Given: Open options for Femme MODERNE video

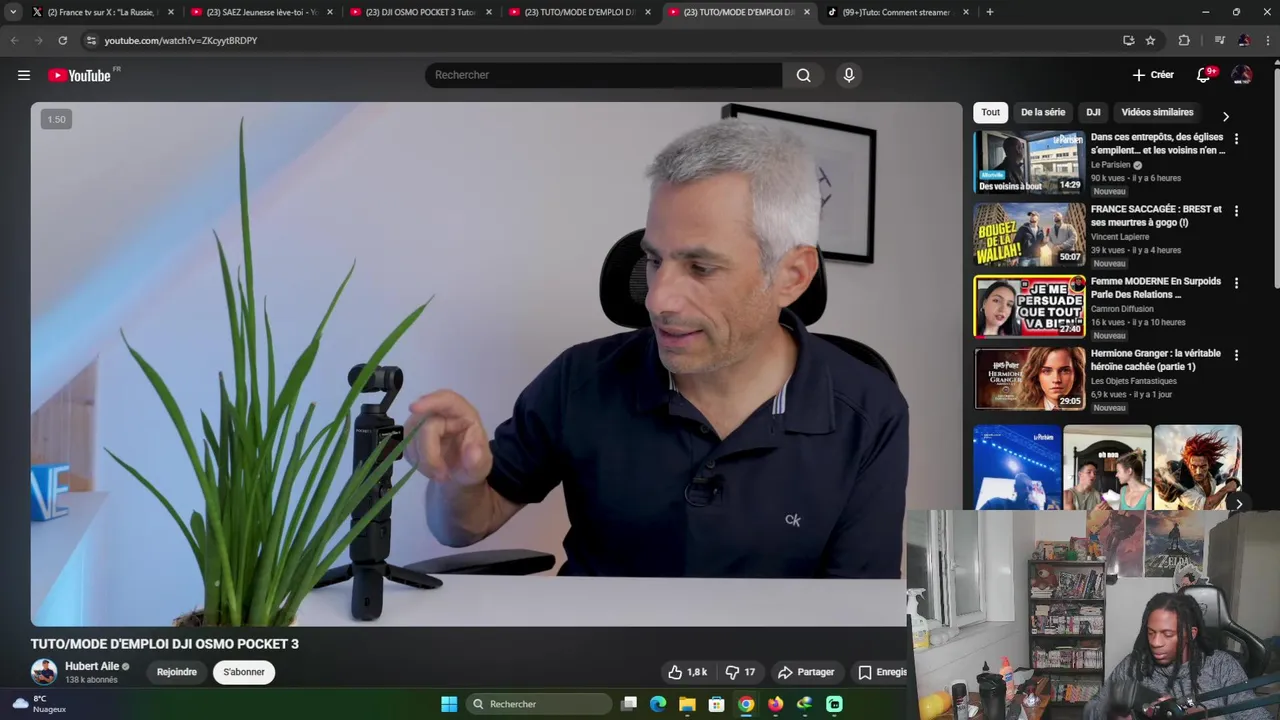Looking at the screenshot, I should point(1236,283).
